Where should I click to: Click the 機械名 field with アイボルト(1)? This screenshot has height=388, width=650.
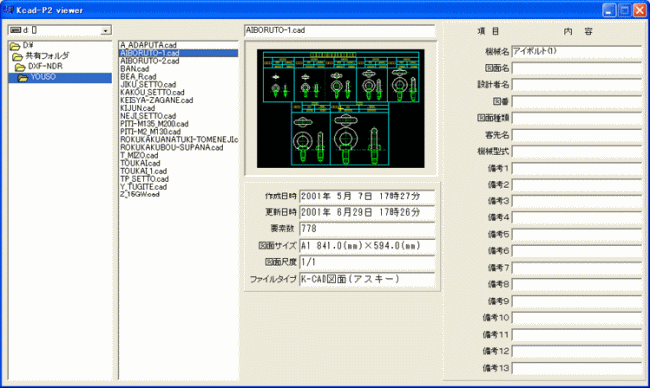(x=577, y=52)
